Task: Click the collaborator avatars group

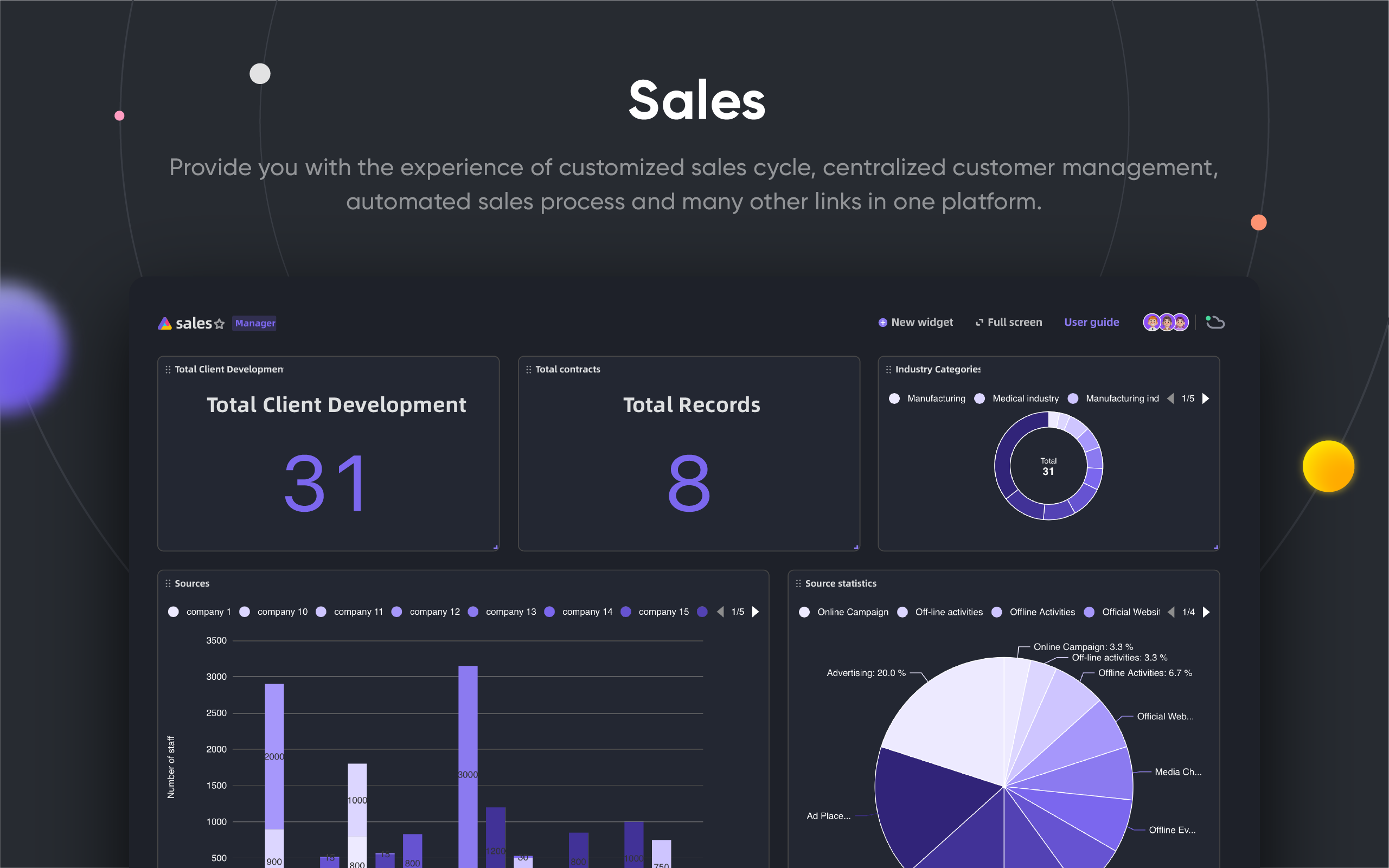Action: (1166, 323)
